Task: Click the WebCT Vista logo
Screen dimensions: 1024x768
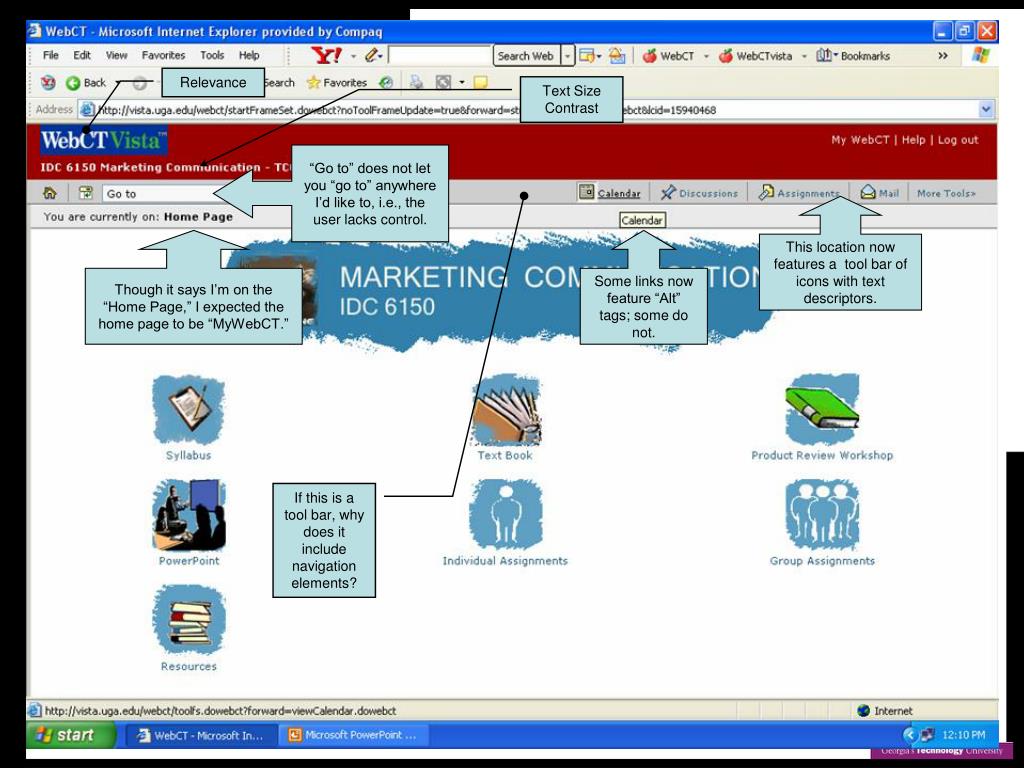Action: tap(104, 140)
